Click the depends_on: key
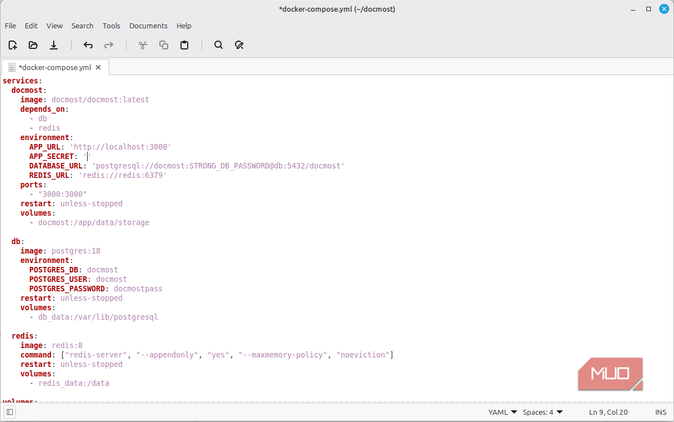 click(44, 109)
